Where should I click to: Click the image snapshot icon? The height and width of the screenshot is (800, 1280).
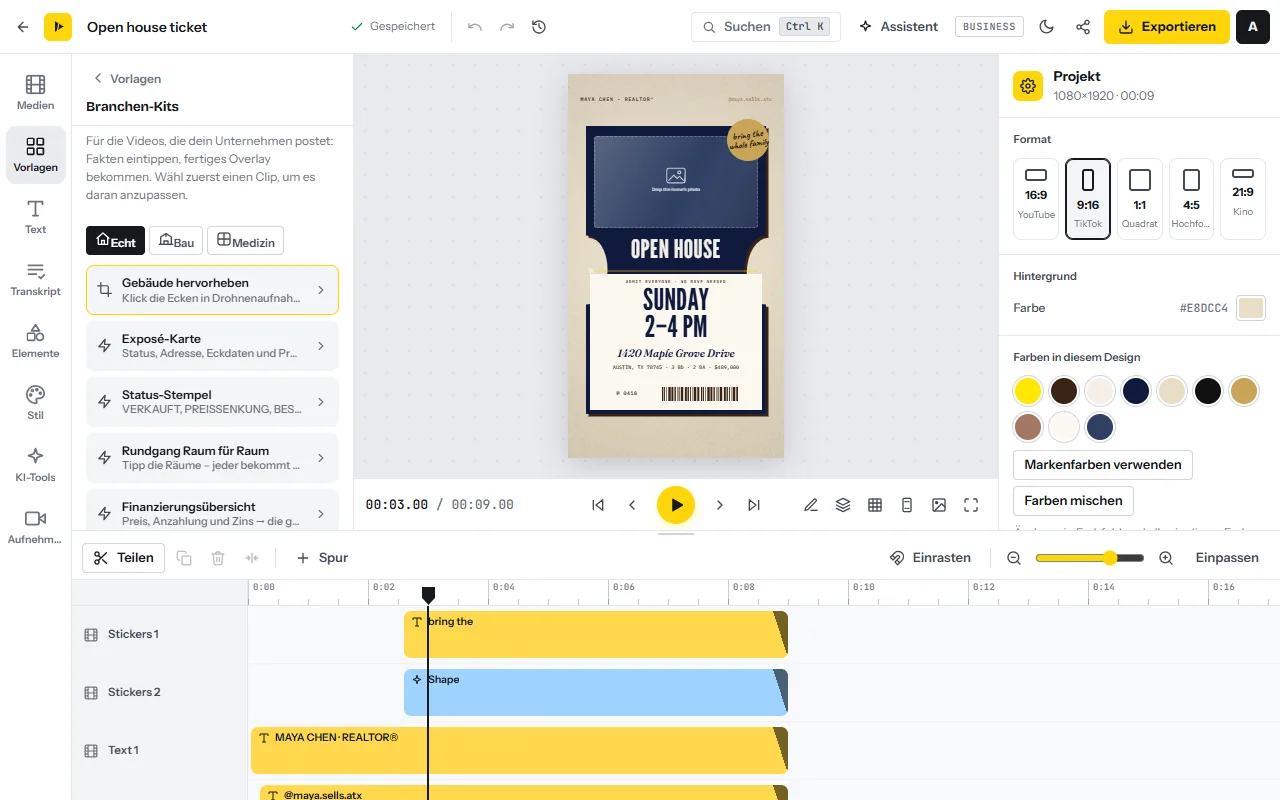[939, 505]
